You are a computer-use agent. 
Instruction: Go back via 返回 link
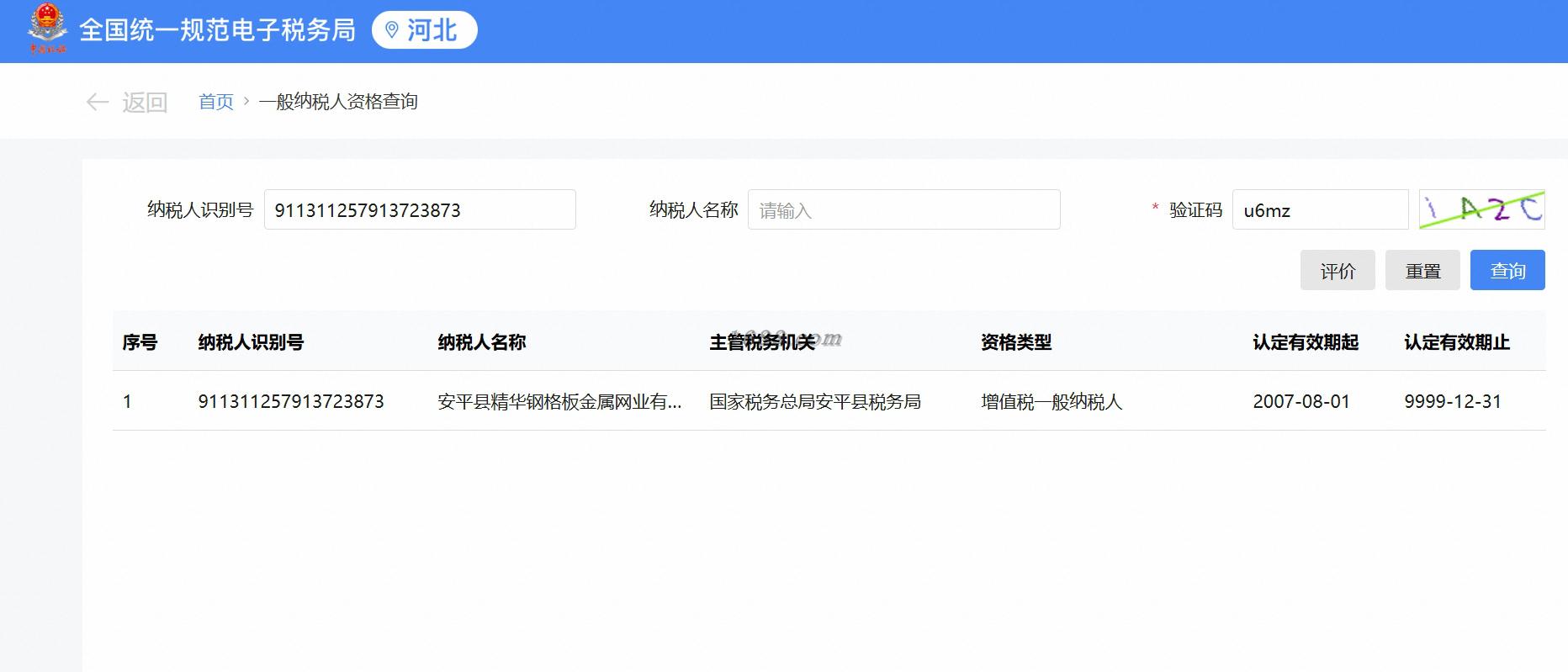[x=145, y=103]
